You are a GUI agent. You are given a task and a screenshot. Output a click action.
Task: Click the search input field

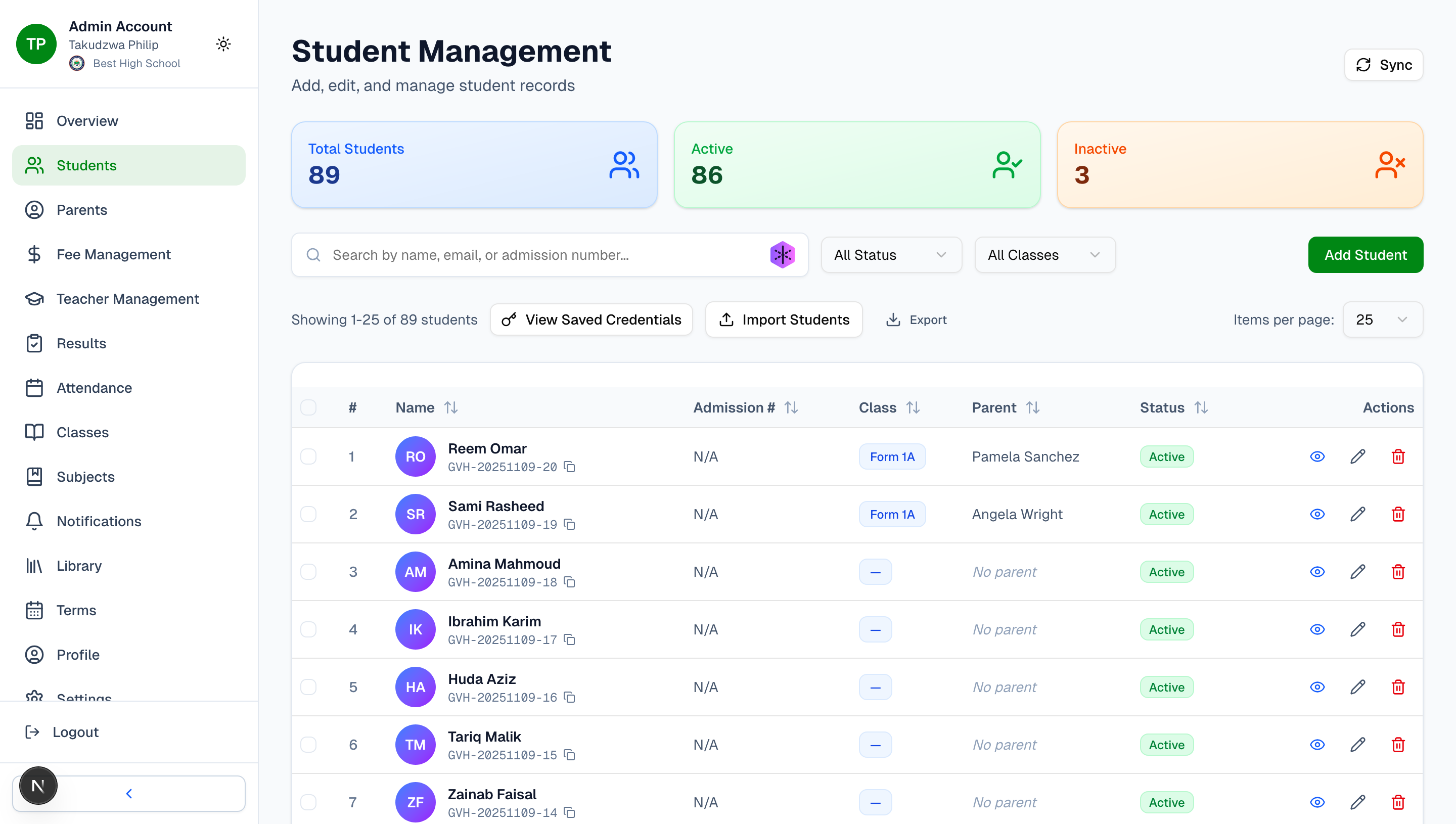point(537,255)
